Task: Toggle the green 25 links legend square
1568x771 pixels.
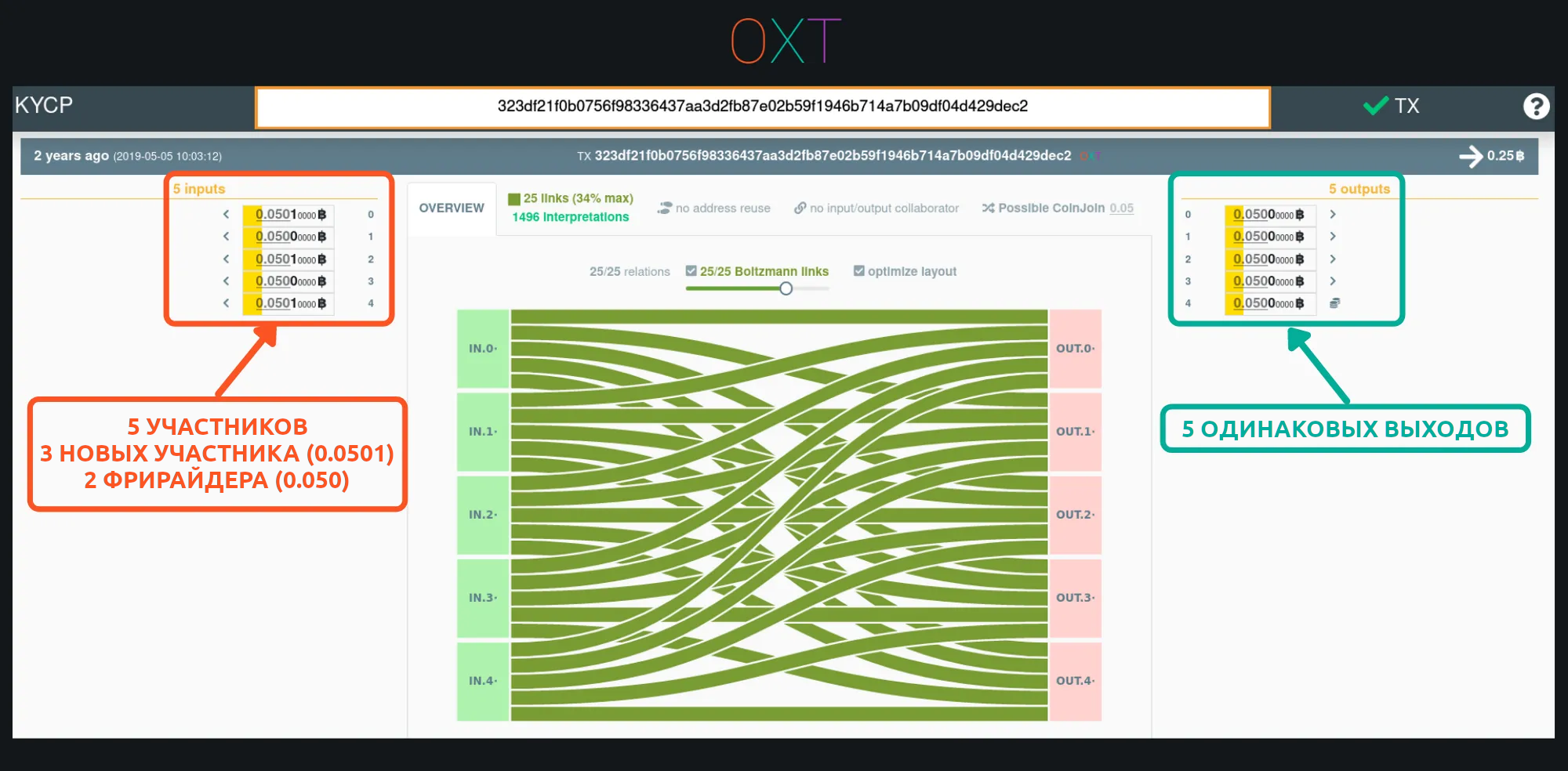Action: [514, 199]
